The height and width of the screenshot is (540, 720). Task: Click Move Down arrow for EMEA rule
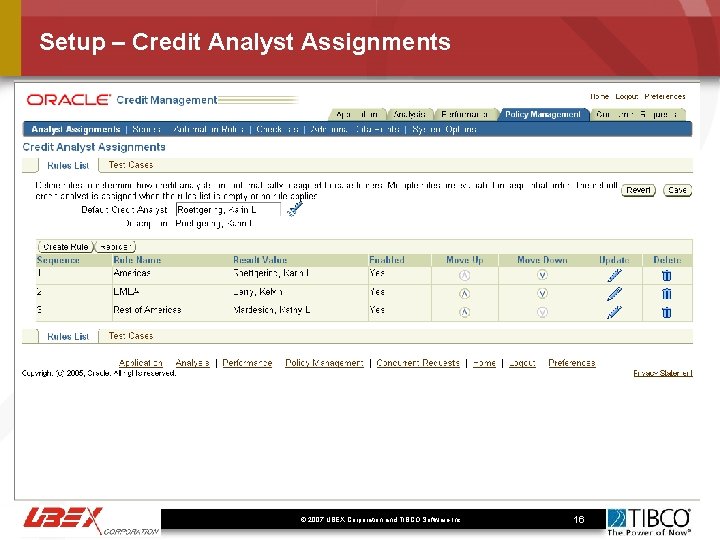[x=542, y=293]
